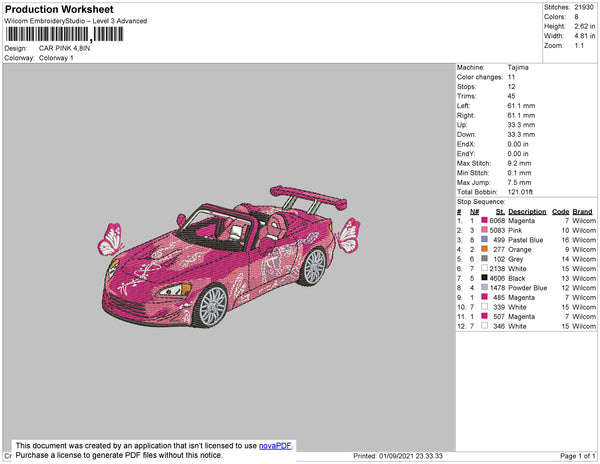Select the Magenta swatch in stop 1
This screenshot has height=464, width=600.
tap(486, 221)
